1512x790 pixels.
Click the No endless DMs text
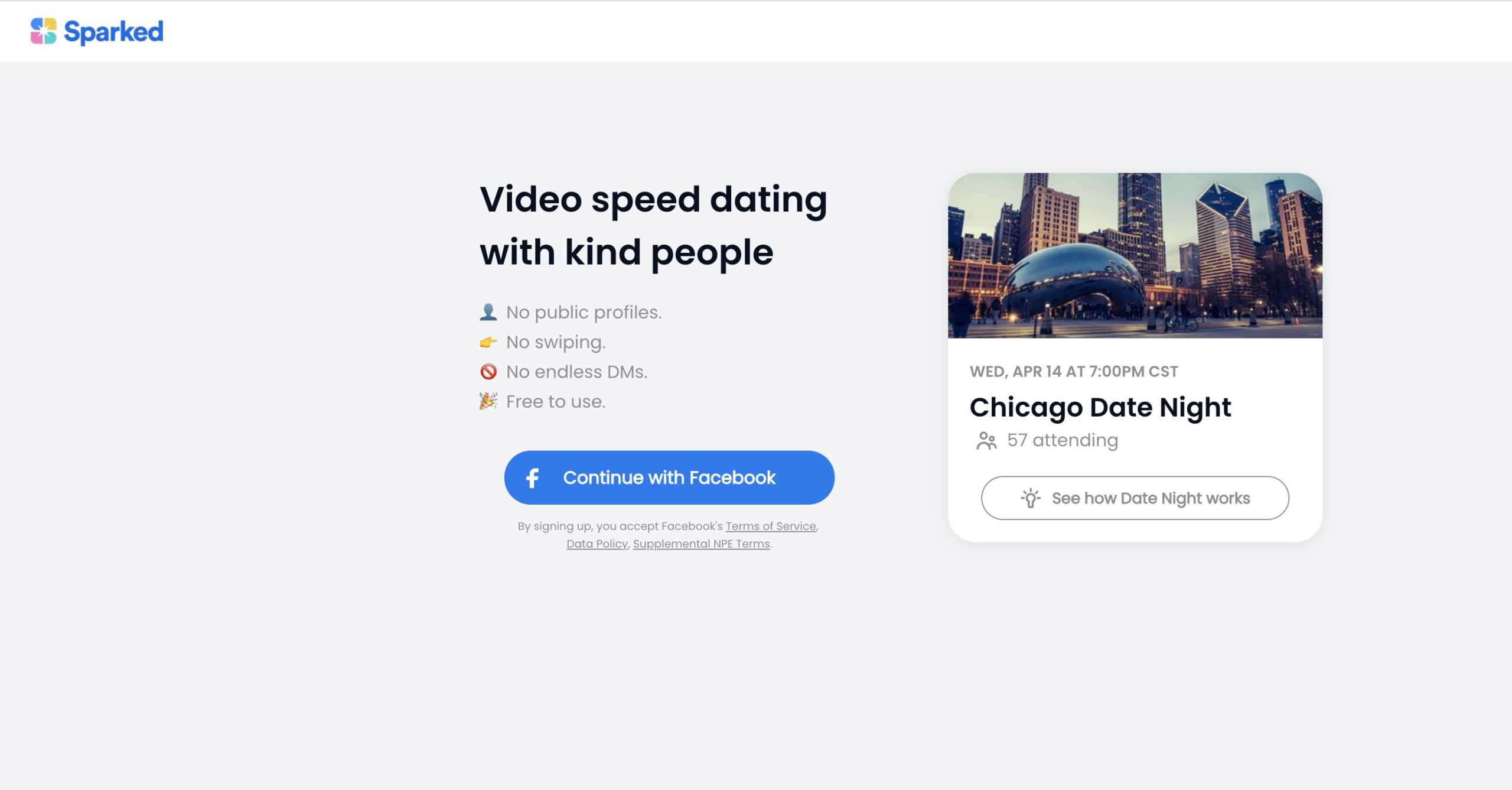pyautogui.click(x=576, y=372)
